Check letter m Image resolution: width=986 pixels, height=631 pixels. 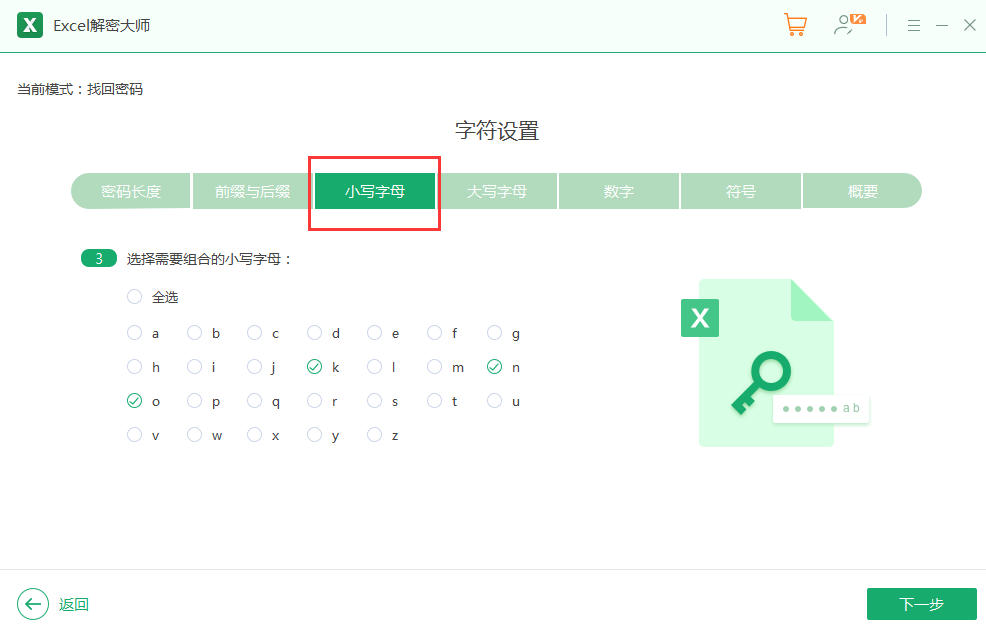tap(435, 367)
